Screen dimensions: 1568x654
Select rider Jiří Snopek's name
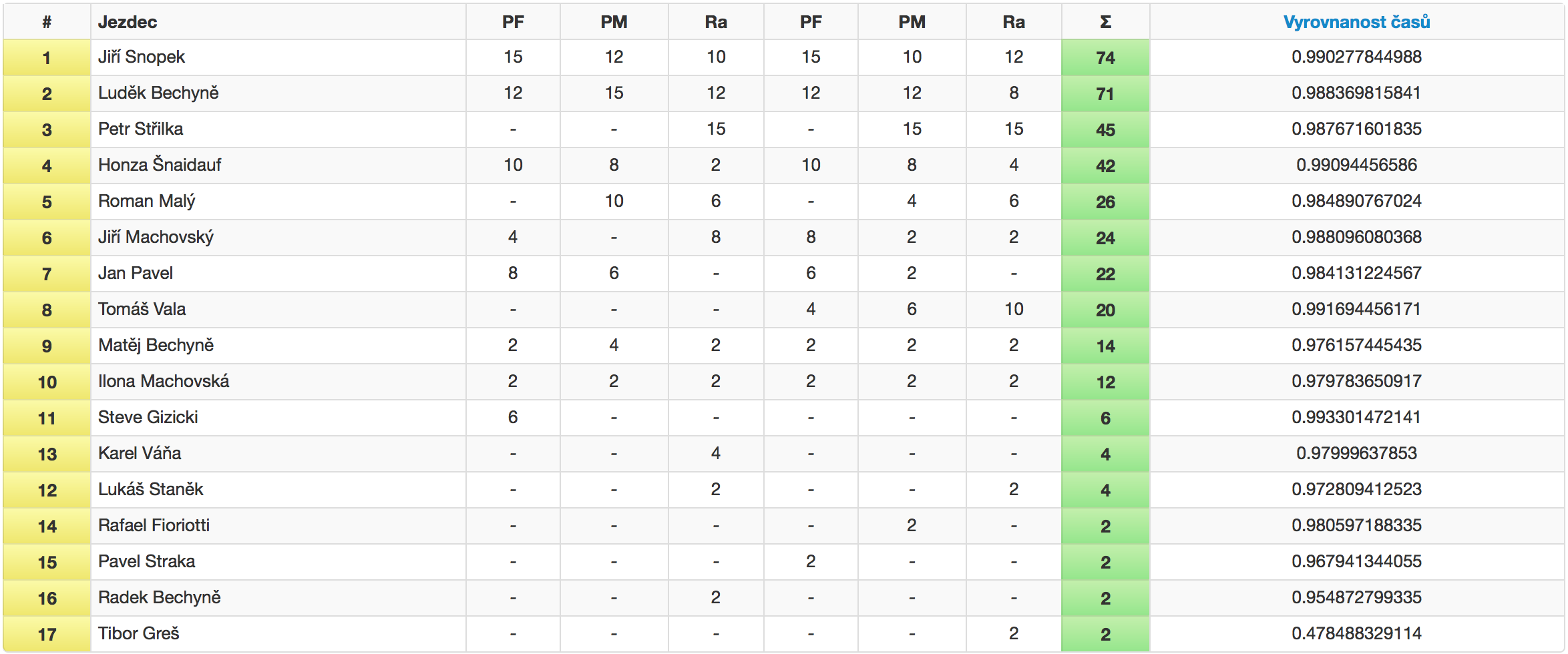click(x=142, y=57)
